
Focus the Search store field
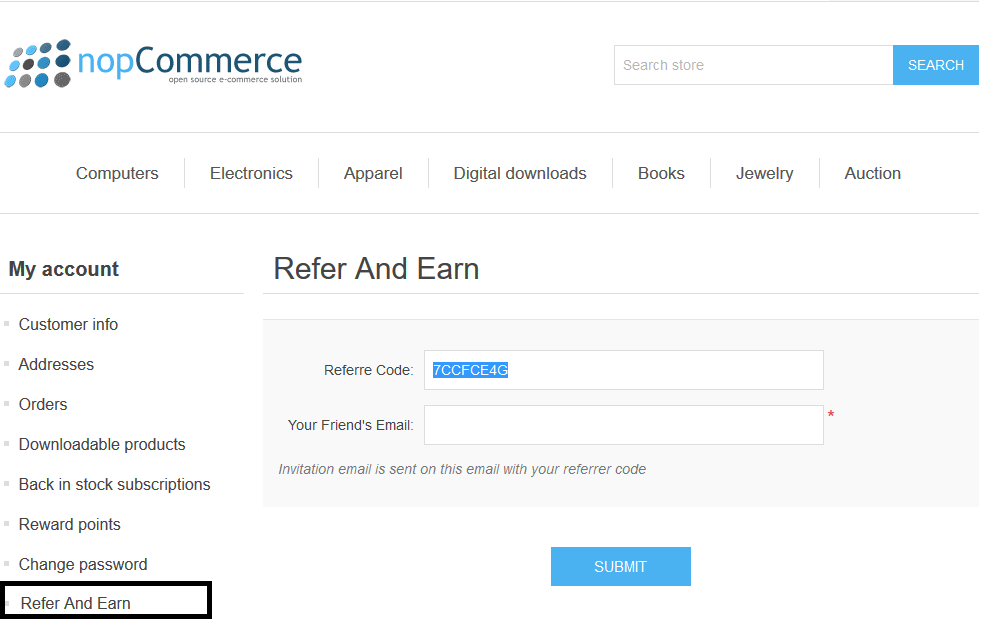click(x=754, y=65)
